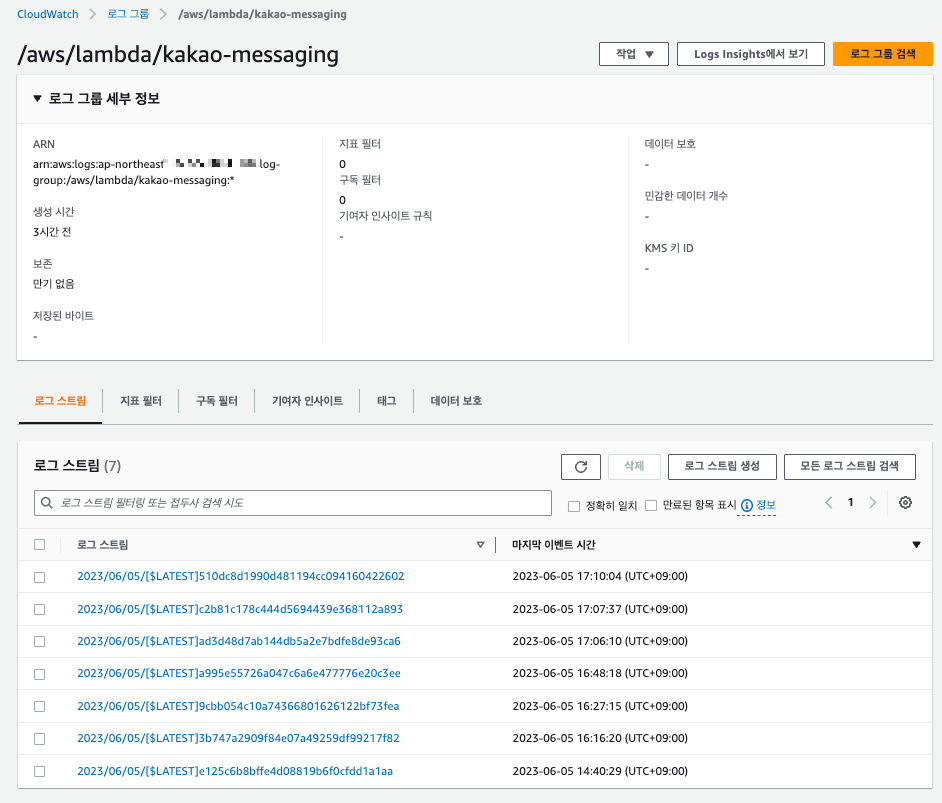942x803 pixels.
Task: Check the row for stream ad3d48d7ab14...
Action: pyautogui.click(x=40, y=641)
